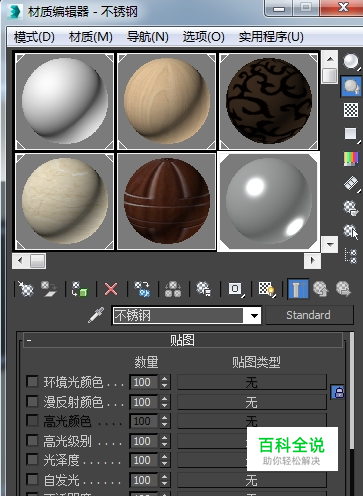Select the dark patterned sample slot
This screenshot has width=363, height=496.
point(269,101)
